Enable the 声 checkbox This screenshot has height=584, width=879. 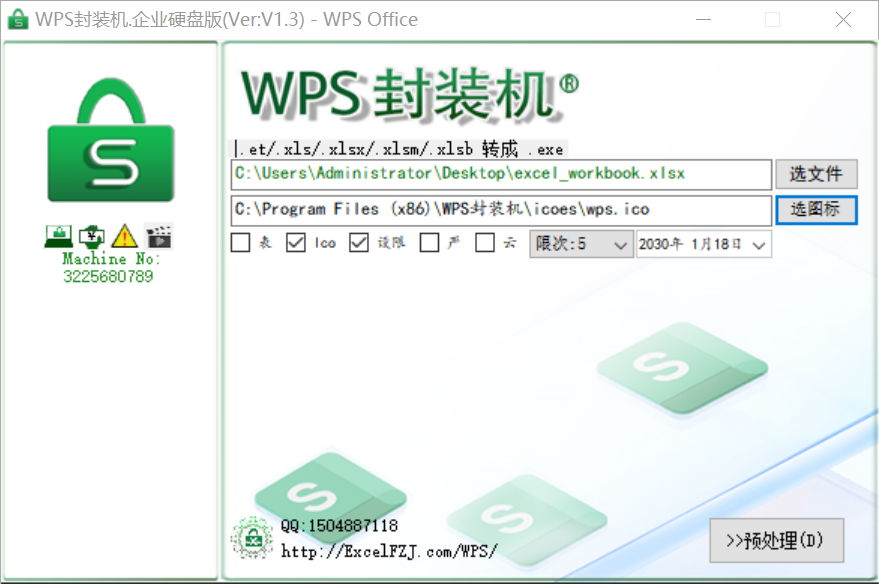tap(429, 243)
